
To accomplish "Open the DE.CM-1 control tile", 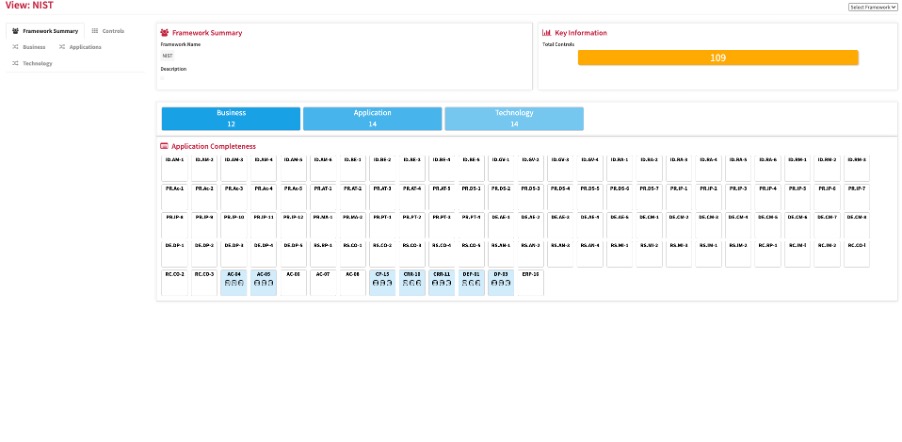I will point(649,226).
